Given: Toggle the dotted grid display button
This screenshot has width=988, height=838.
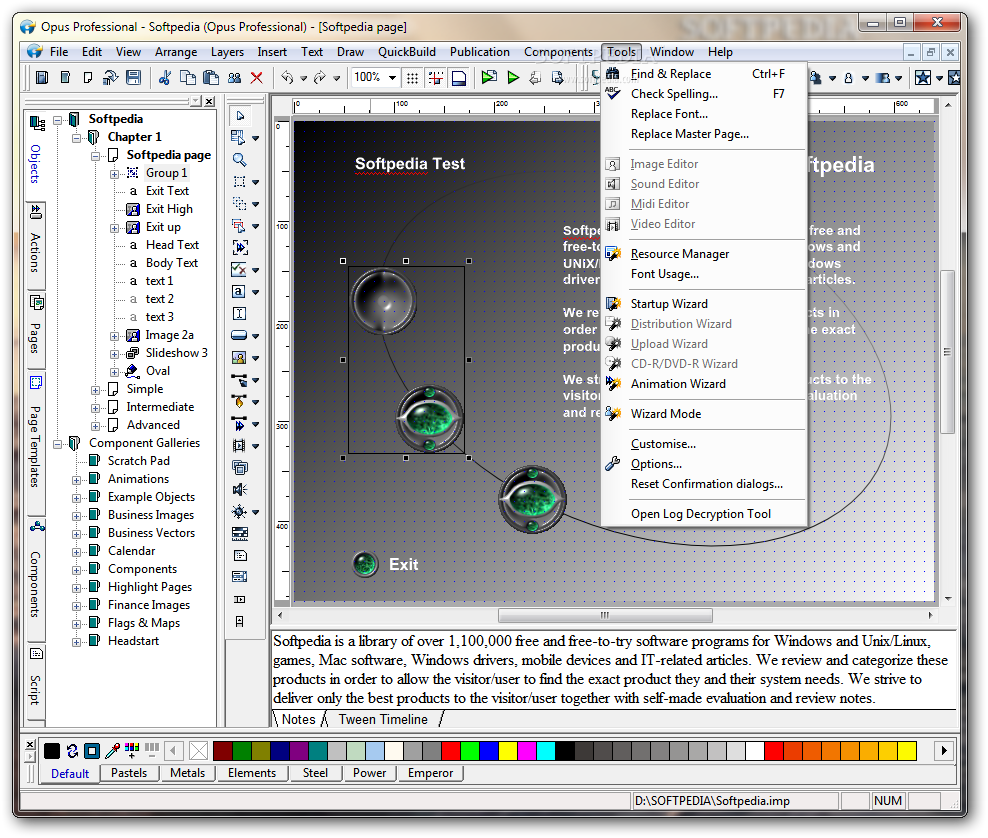Looking at the screenshot, I should pos(412,77).
